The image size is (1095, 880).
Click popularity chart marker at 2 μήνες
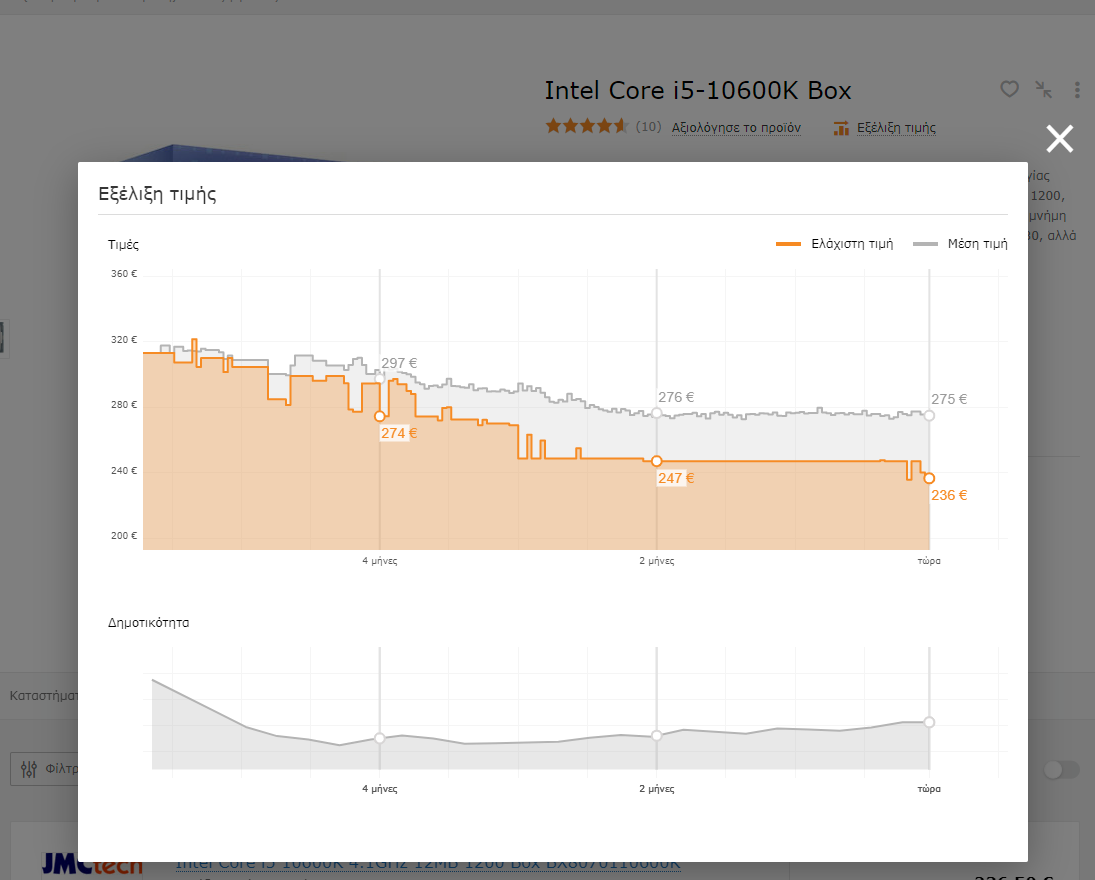pos(656,735)
